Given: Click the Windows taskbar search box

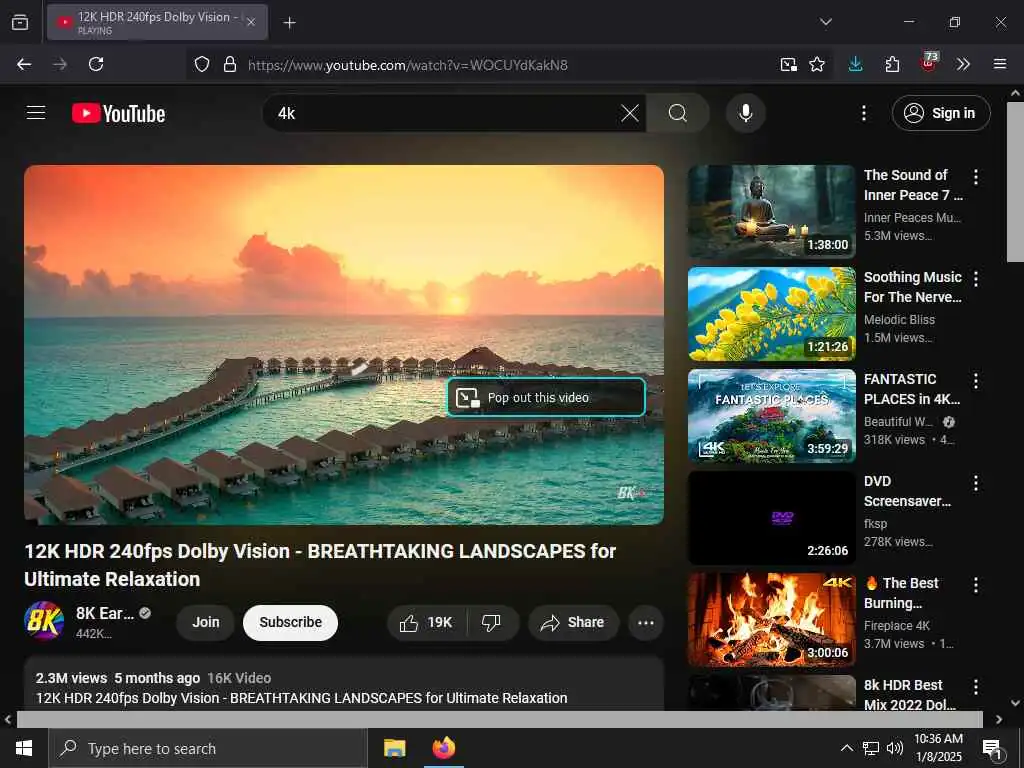Looking at the screenshot, I should click(x=208, y=748).
